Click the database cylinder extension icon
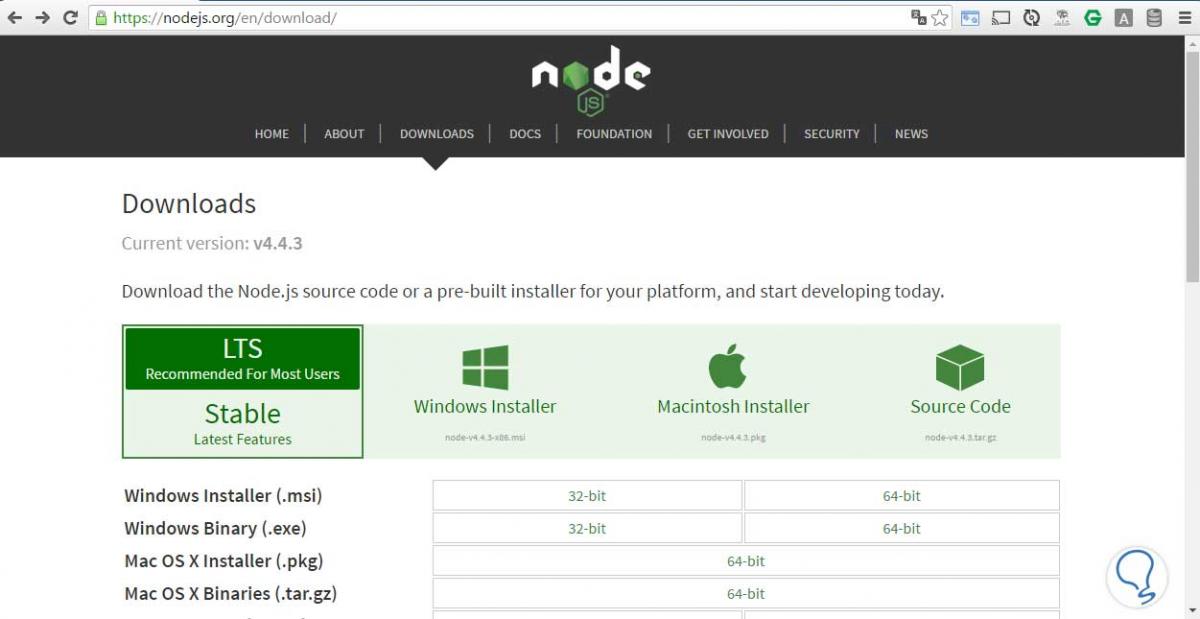Viewport: 1200px width, 619px height. [x=1154, y=17]
